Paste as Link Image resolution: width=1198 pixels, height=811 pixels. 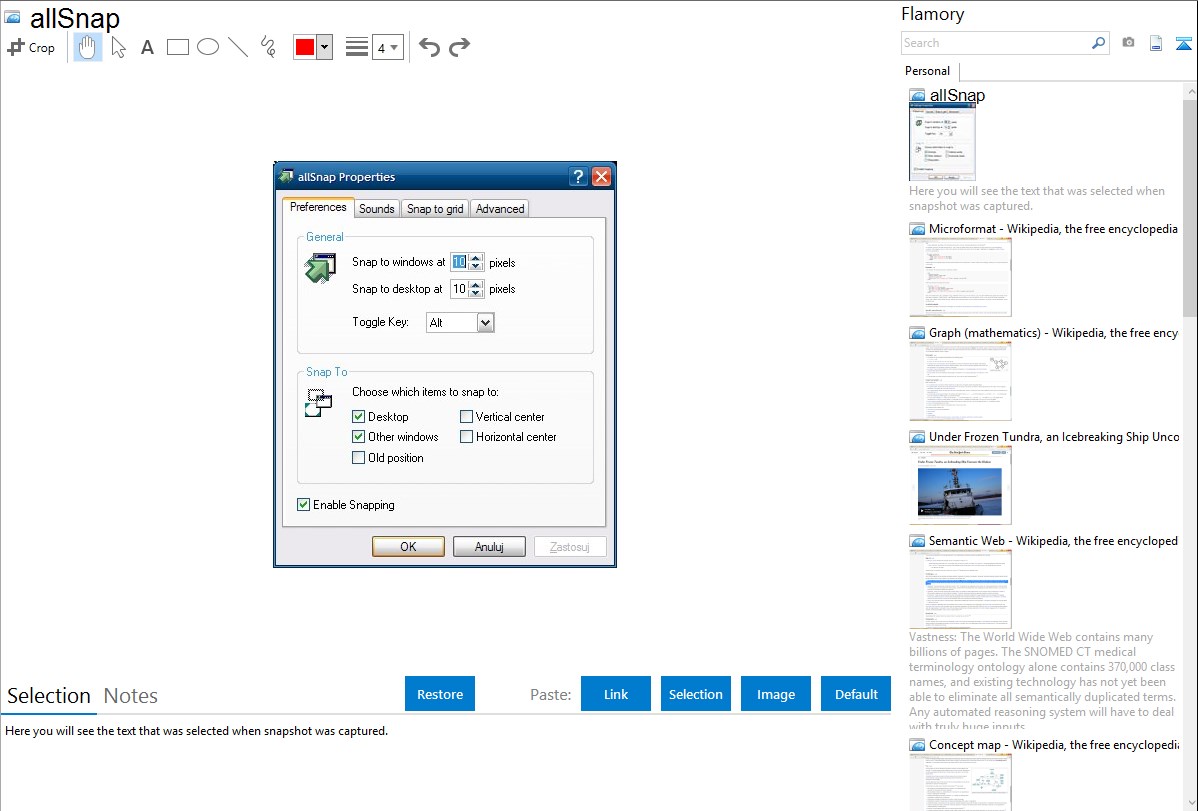616,694
